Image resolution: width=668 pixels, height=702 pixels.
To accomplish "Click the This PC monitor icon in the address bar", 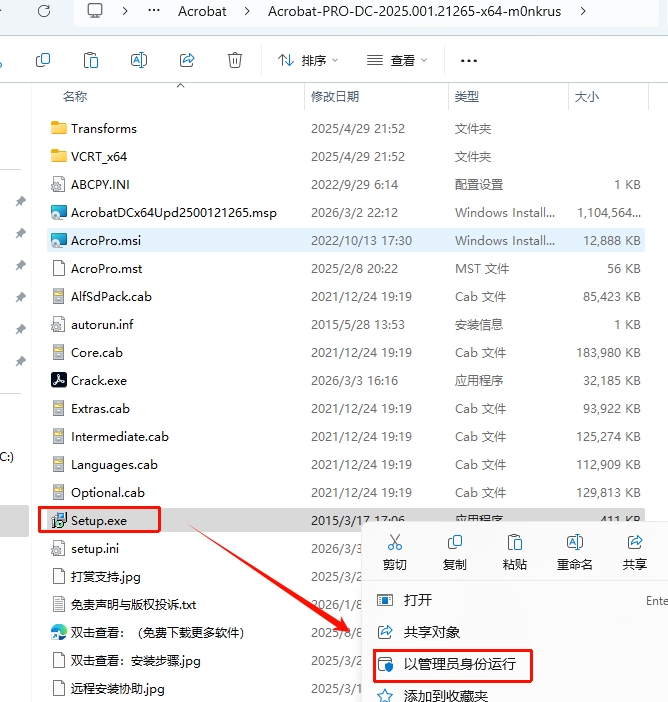I will click(x=95, y=11).
